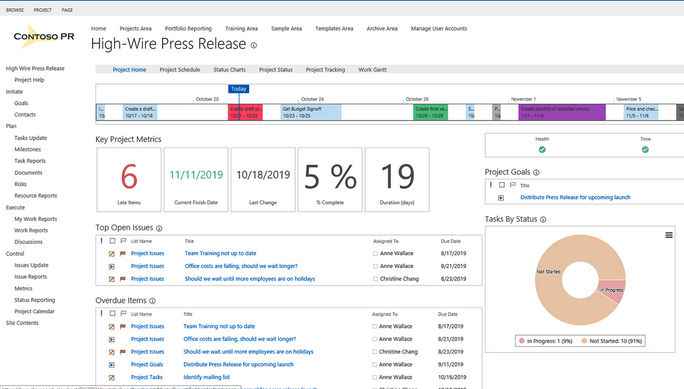Click the Top Open Issues info icon
The width and height of the screenshot is (684, 389).
tap(159, 229)
